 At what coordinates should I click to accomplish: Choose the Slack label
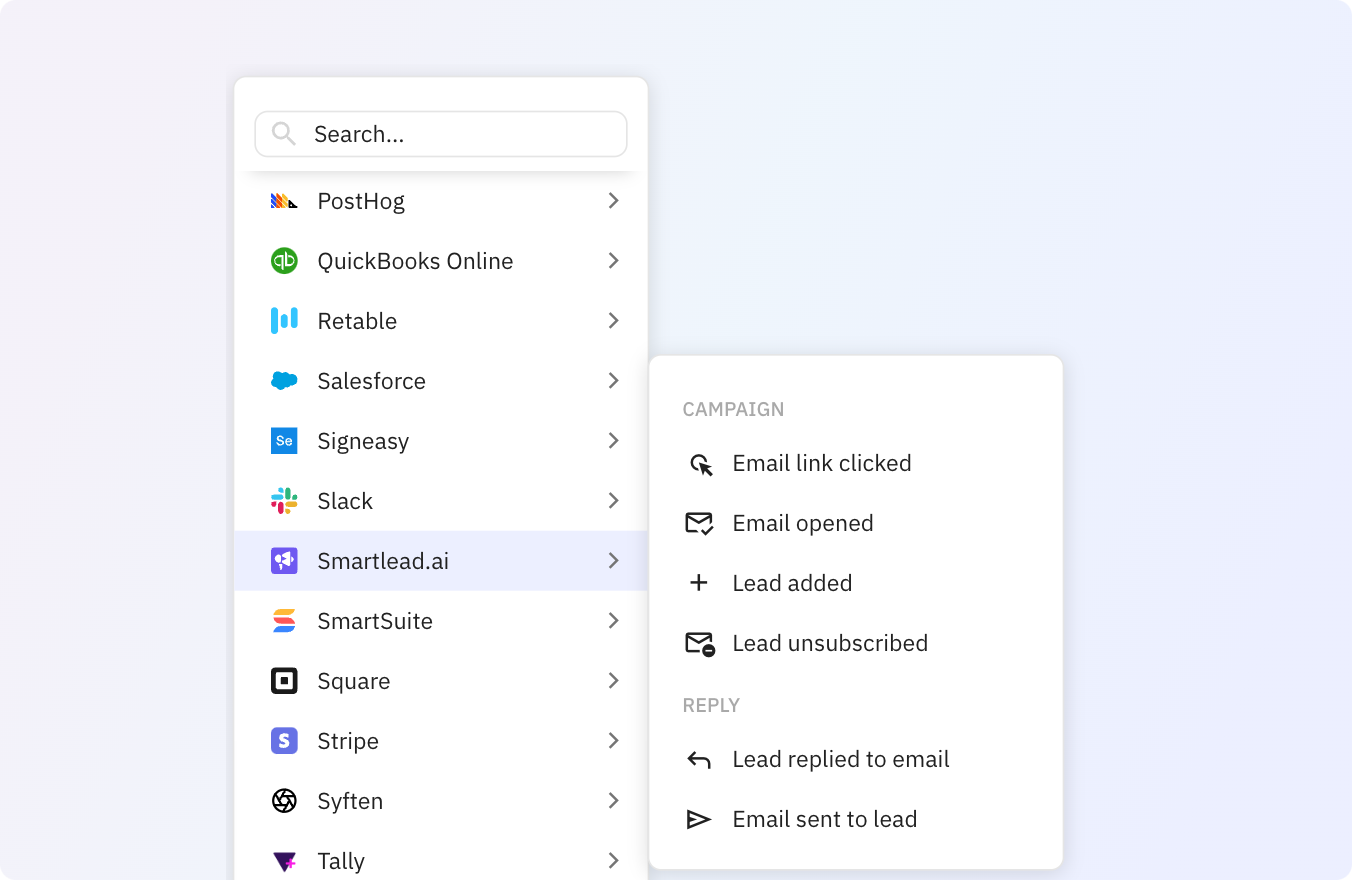(x=345, y=501)
